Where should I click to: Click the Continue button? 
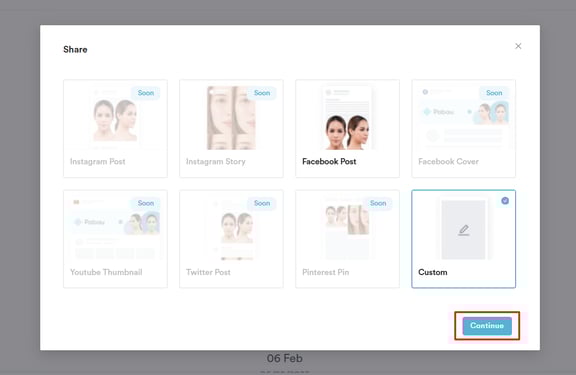coord(487,326)
